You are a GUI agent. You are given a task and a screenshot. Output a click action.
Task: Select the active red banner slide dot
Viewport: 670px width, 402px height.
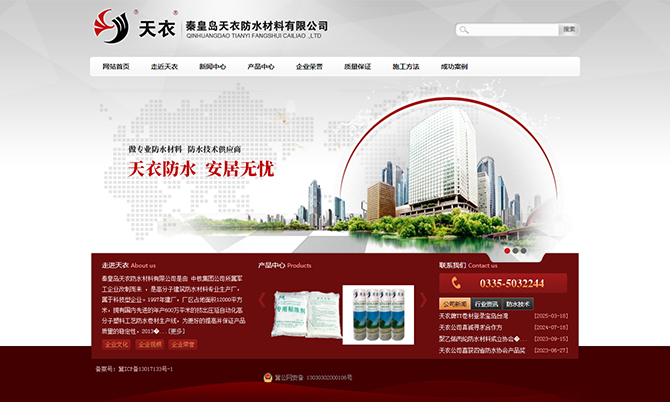tap(508, 250)
